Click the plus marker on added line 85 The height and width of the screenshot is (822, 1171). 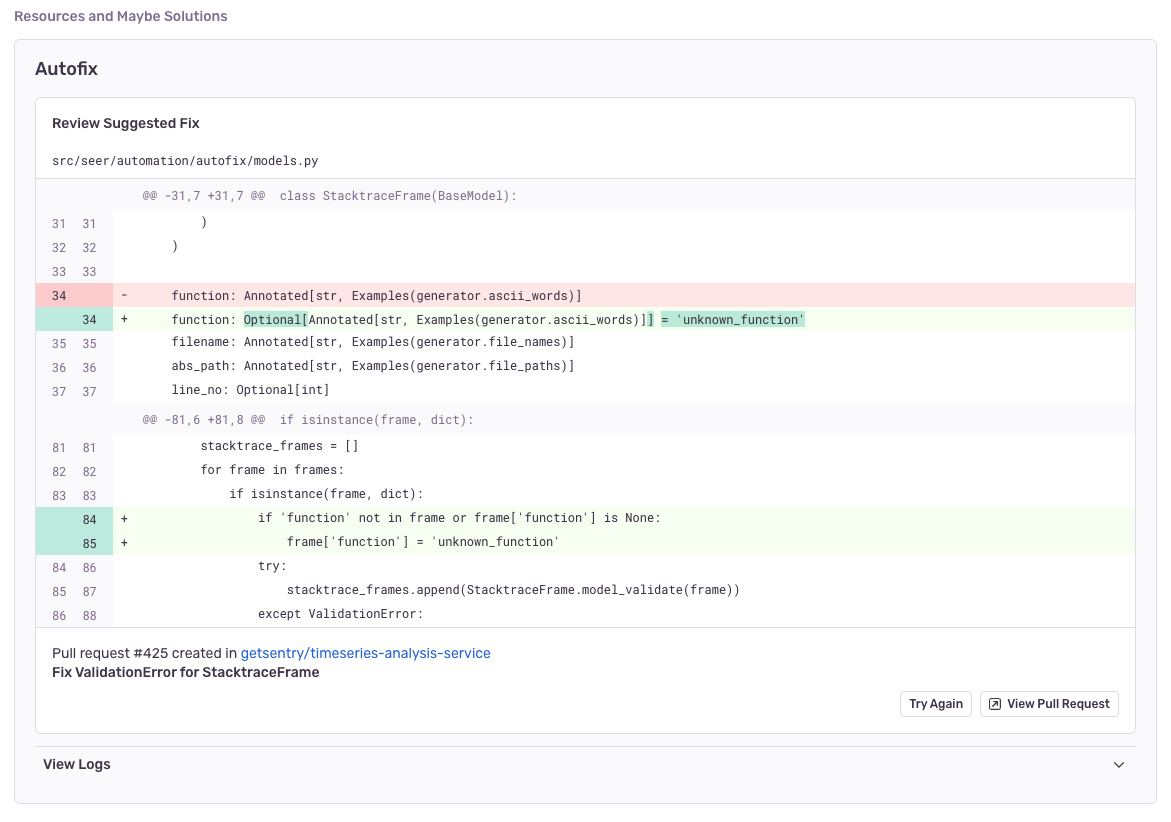click(124, 543)
